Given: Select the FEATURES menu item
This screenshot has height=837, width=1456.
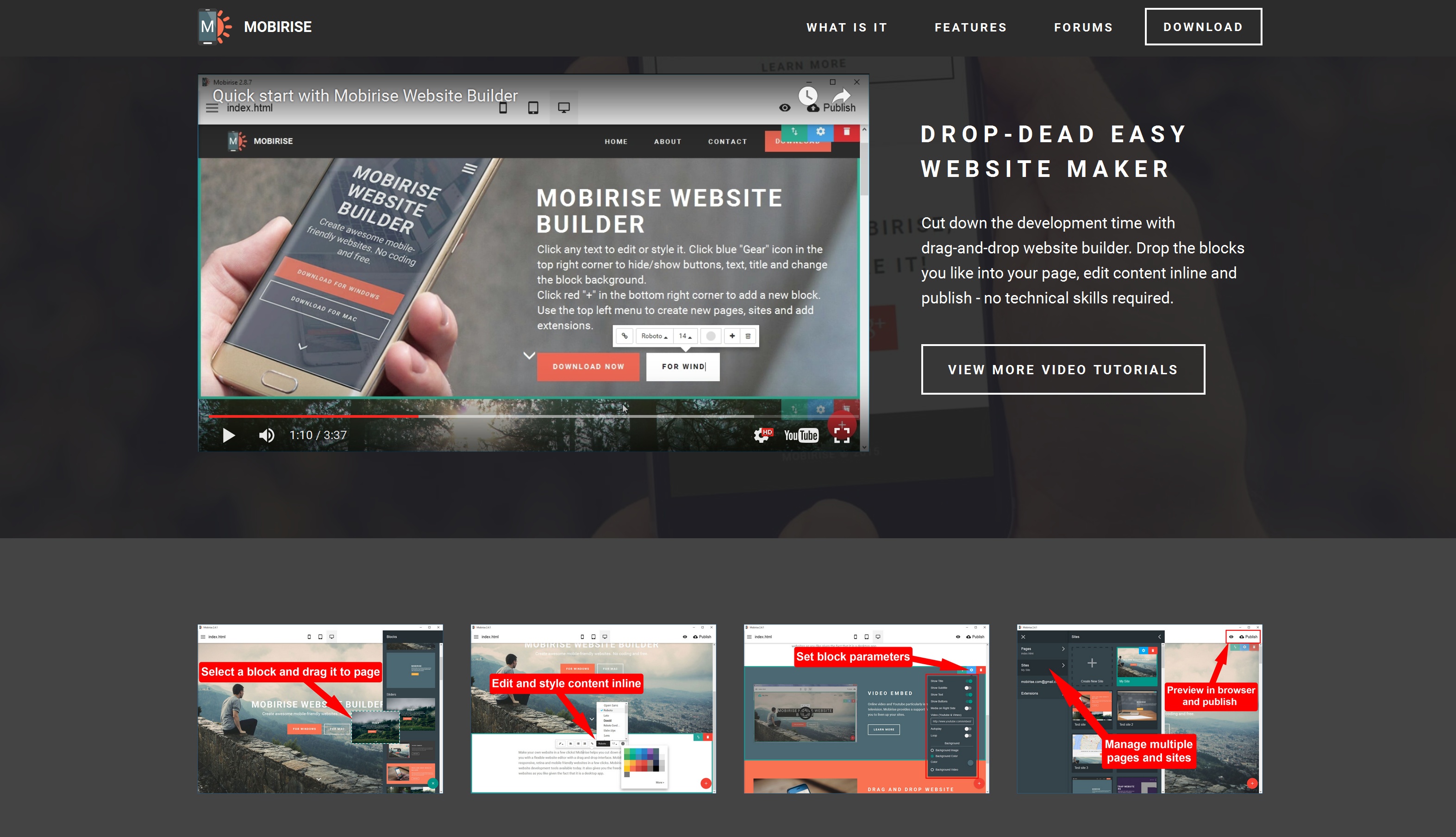Looking at the screenshot, I should (x=971, y=27).
